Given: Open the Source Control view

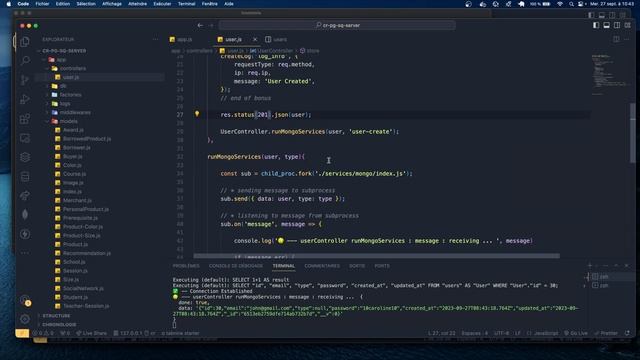Looking at the screenshot, I should (x=25, y=80).
